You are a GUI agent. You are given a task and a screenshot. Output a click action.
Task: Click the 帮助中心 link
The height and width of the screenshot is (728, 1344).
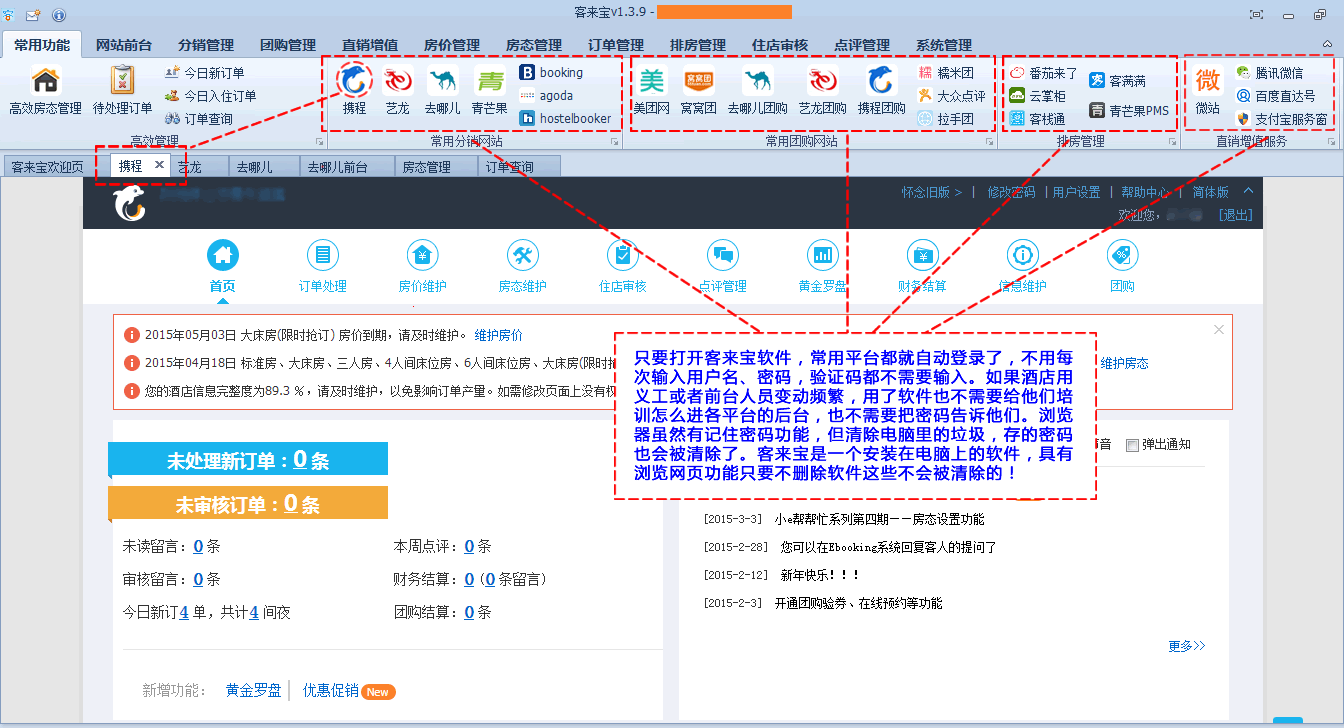tap(1145, 192)
